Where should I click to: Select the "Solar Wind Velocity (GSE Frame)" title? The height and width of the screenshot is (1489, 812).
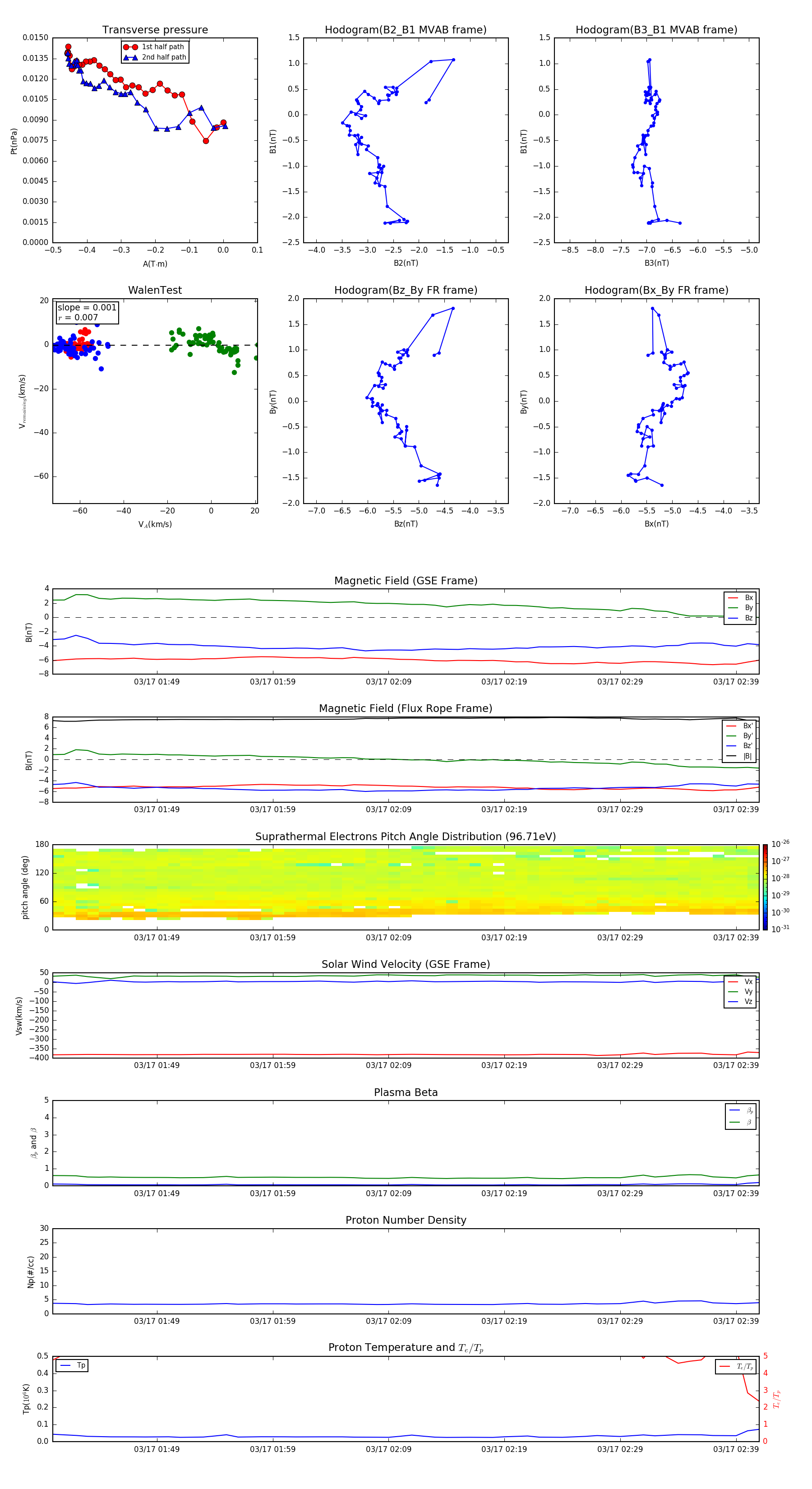[x=406, y=965]
